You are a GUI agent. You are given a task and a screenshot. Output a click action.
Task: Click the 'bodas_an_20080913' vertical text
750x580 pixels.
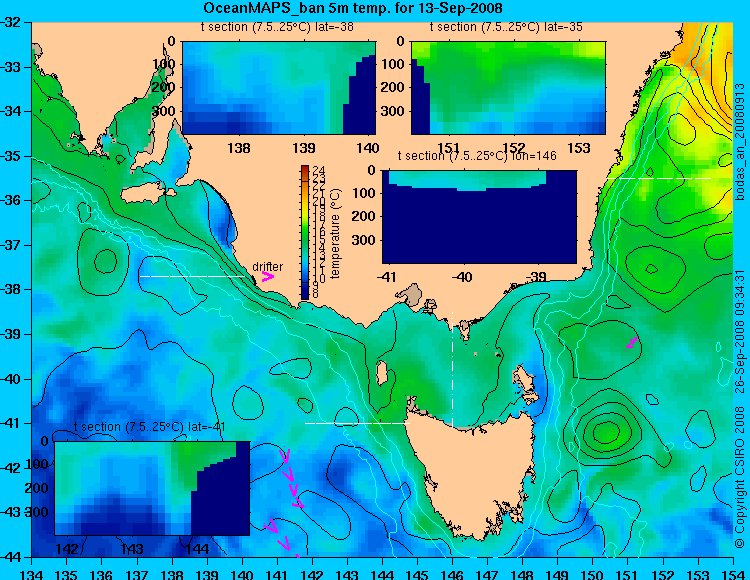(x=739, y=142)
